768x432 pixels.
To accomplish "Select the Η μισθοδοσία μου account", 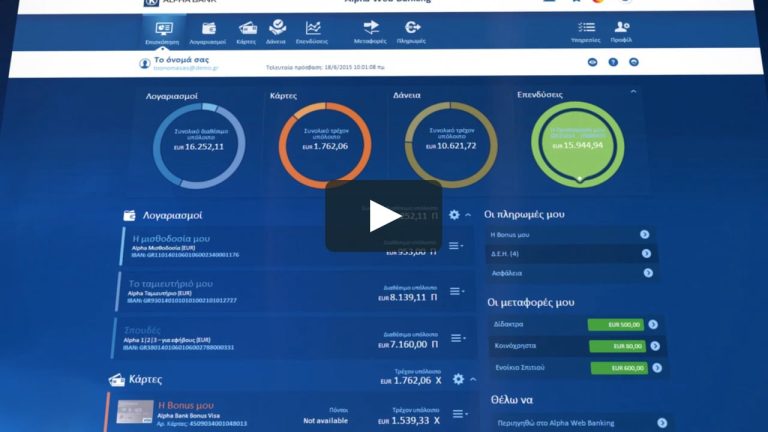I will click(x=171, y=239).
